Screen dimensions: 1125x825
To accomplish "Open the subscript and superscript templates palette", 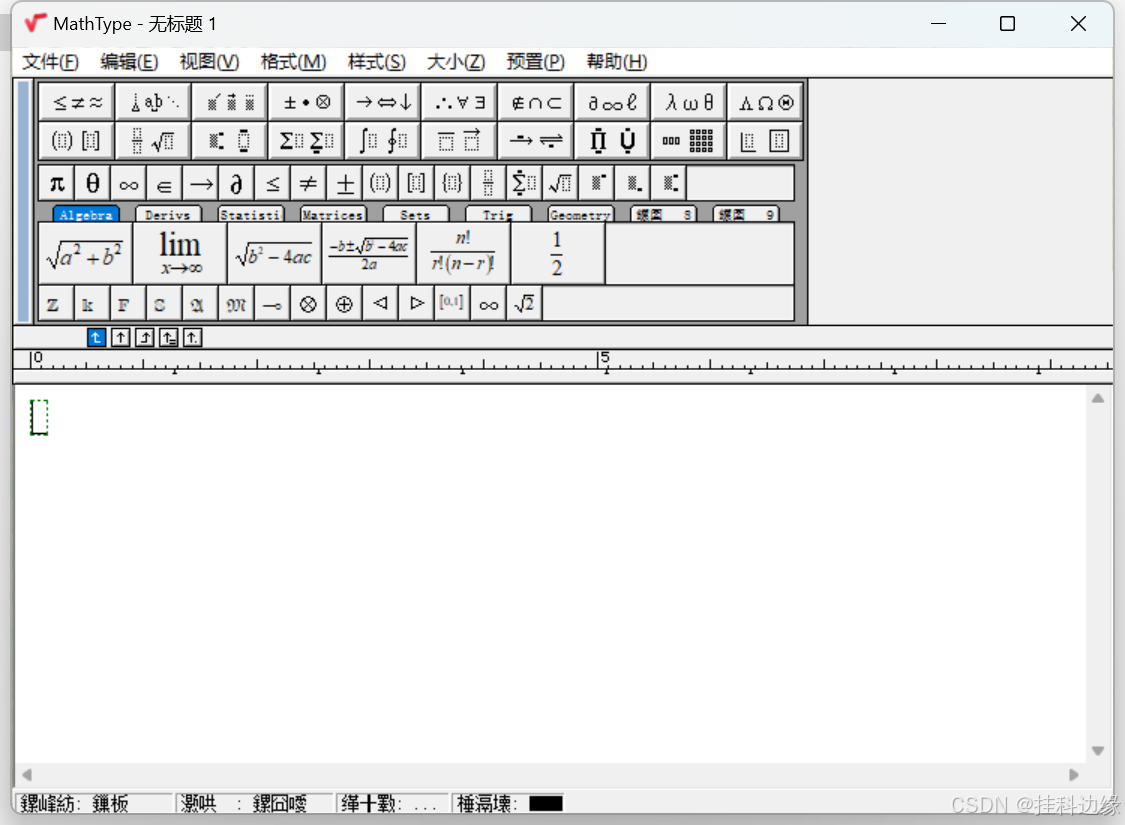I will (x=230, y=141).
